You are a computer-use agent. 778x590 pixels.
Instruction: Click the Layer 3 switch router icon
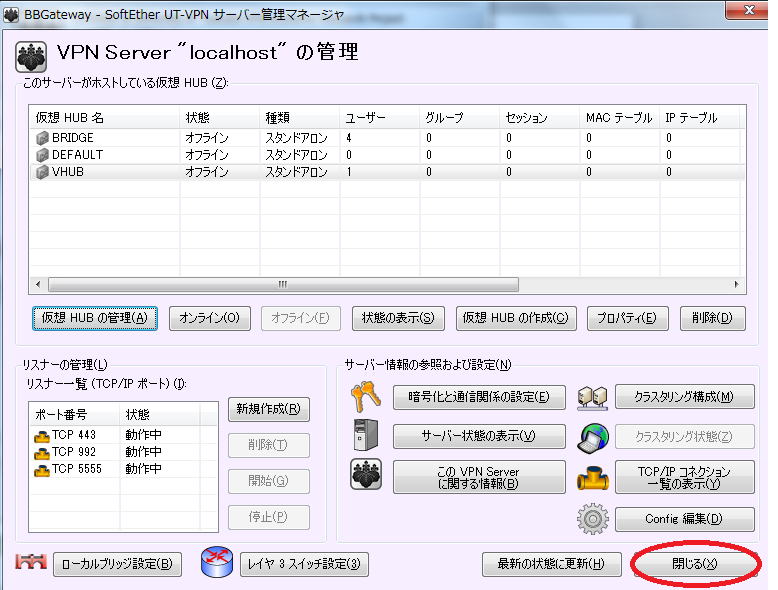[x=217, y=562]
